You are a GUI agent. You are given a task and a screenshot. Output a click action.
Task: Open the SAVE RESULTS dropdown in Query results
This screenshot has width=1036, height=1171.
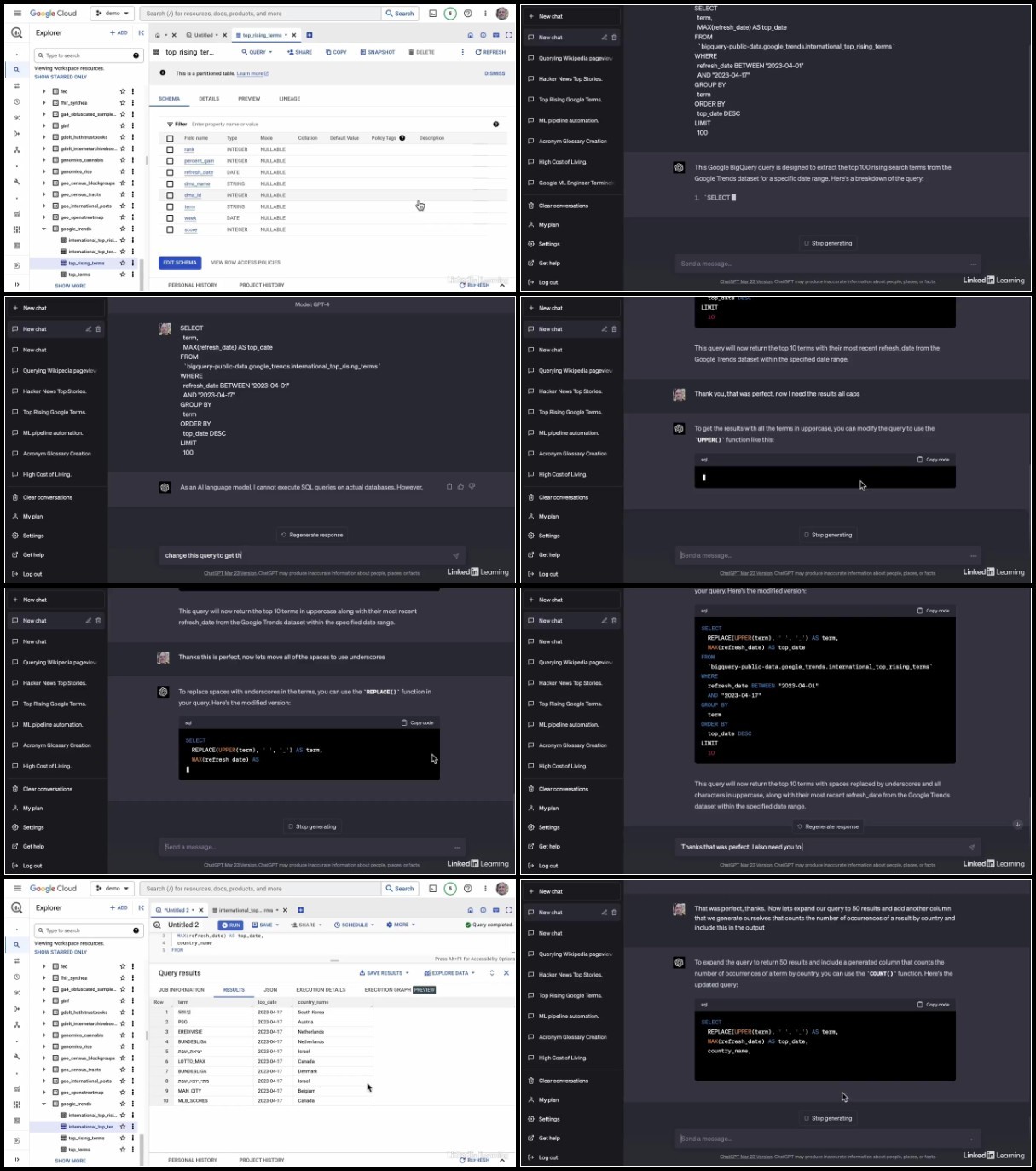coord(384,973)
